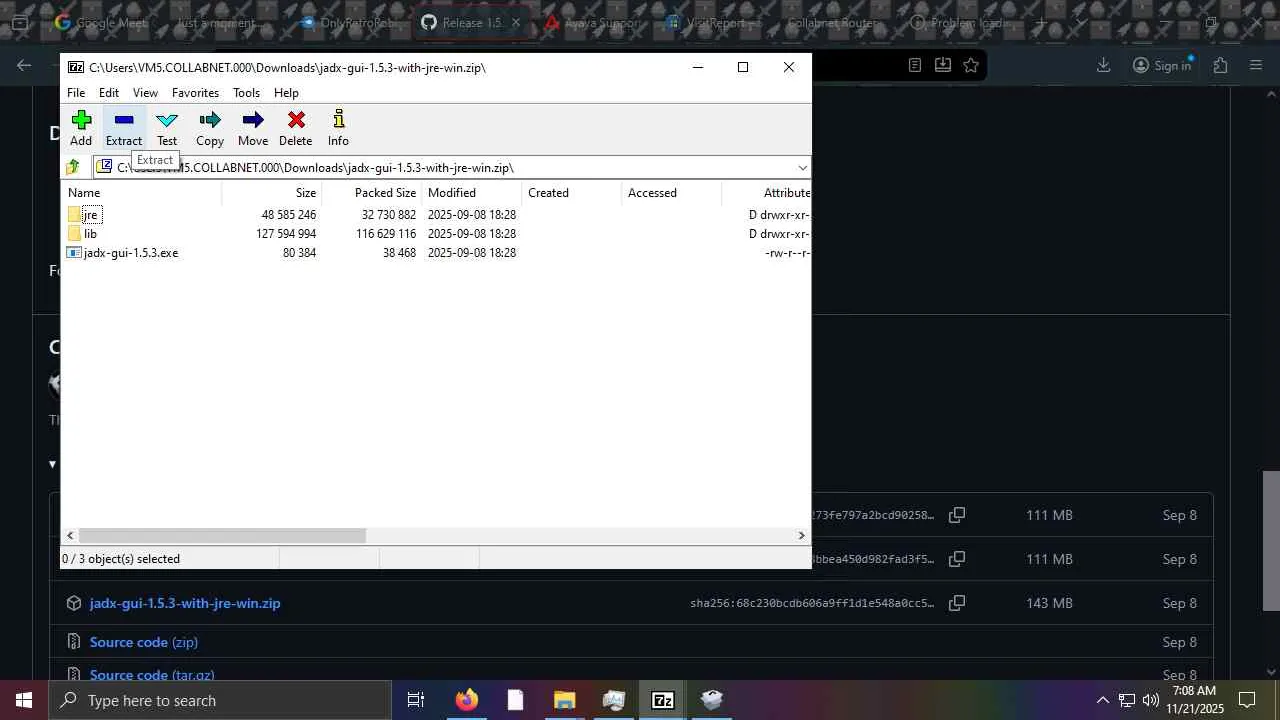Viewport: 1280px width, 720px height.
Task: Open the Tools menu in 7-Zip
Action: tap(246, 93)
